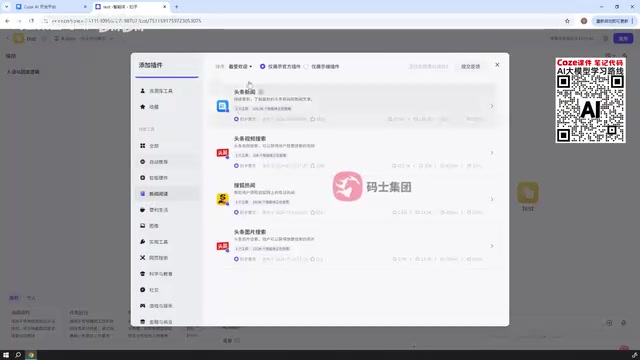Close the 添加插件 dialog
This screenshot has height=360, width=640.
click(497, 65)
